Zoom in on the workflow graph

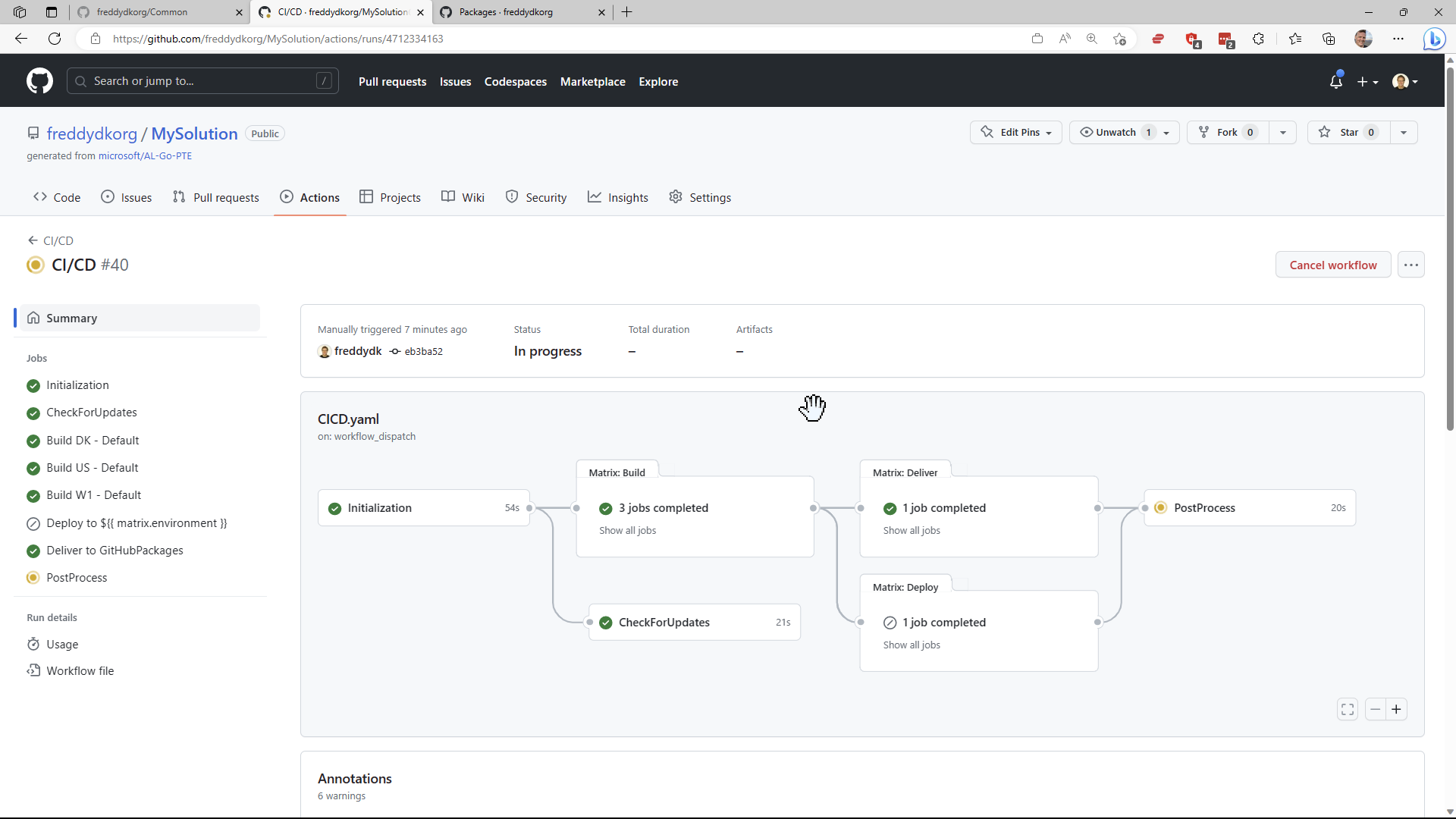(1398, 709)
